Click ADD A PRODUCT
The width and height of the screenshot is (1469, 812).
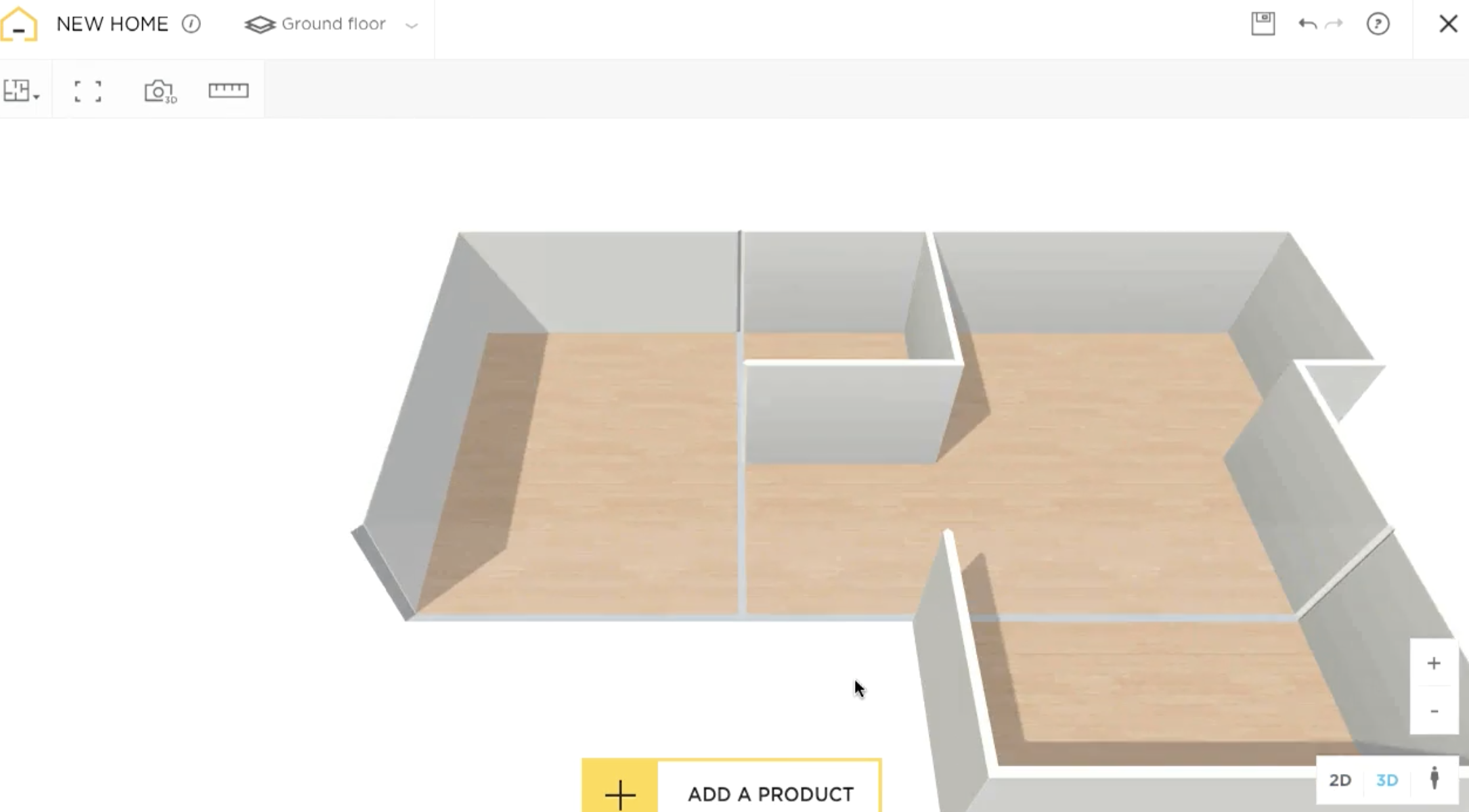(x=770, y=794)
